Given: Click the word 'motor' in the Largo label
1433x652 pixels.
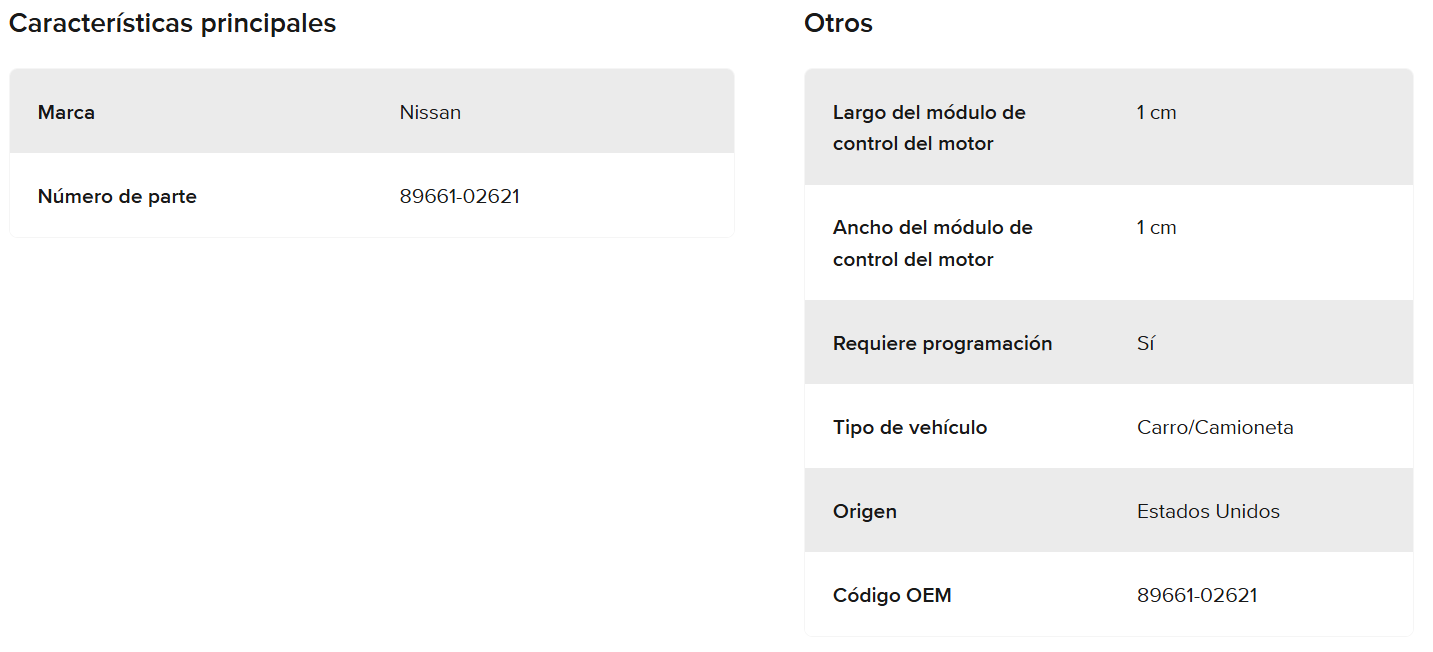Looking at the screenshot, I should click(x=966, y=144).
